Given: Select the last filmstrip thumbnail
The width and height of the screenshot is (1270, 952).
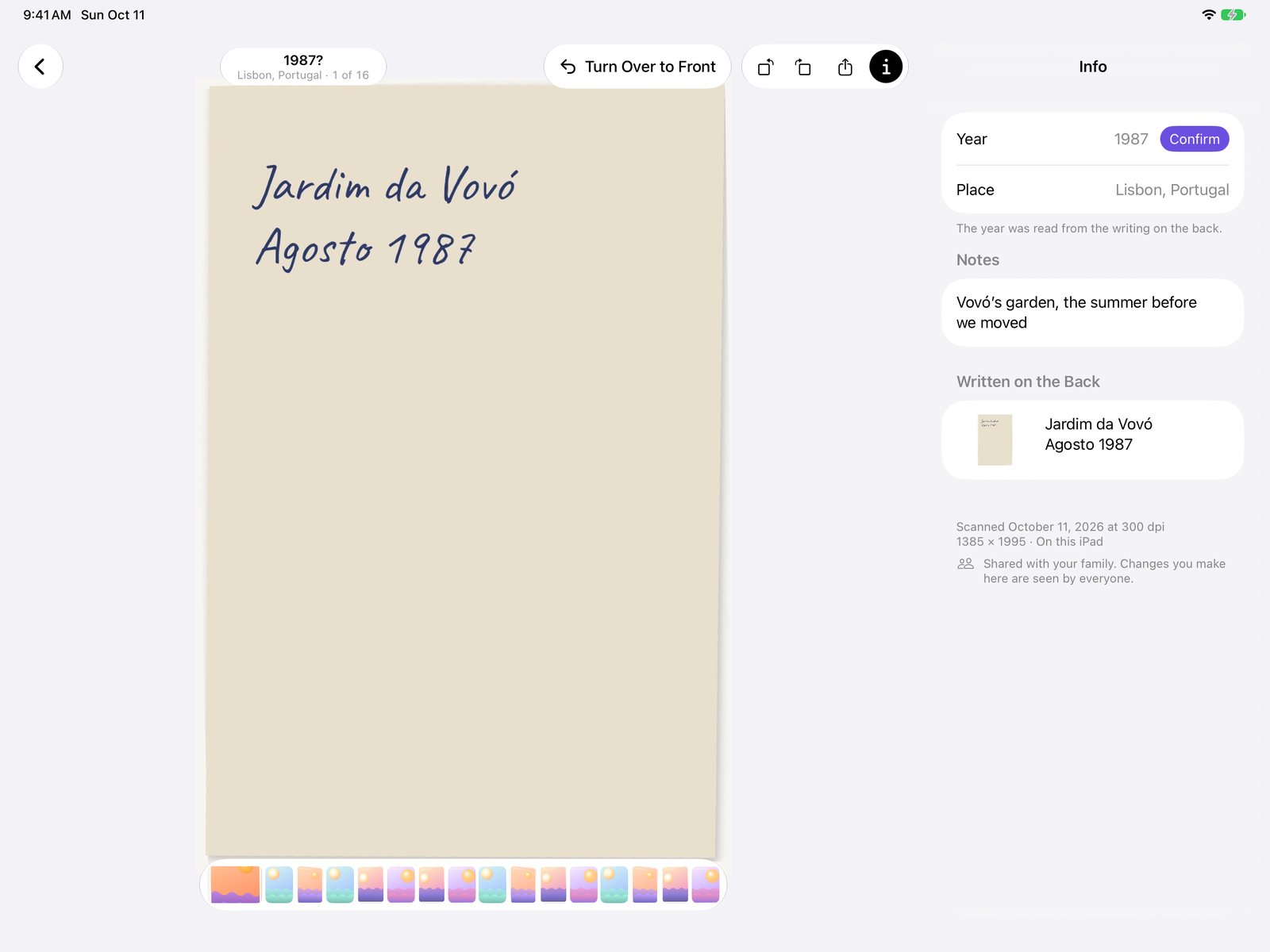Looking at the screenshot, I should click(x=706, y=885).
